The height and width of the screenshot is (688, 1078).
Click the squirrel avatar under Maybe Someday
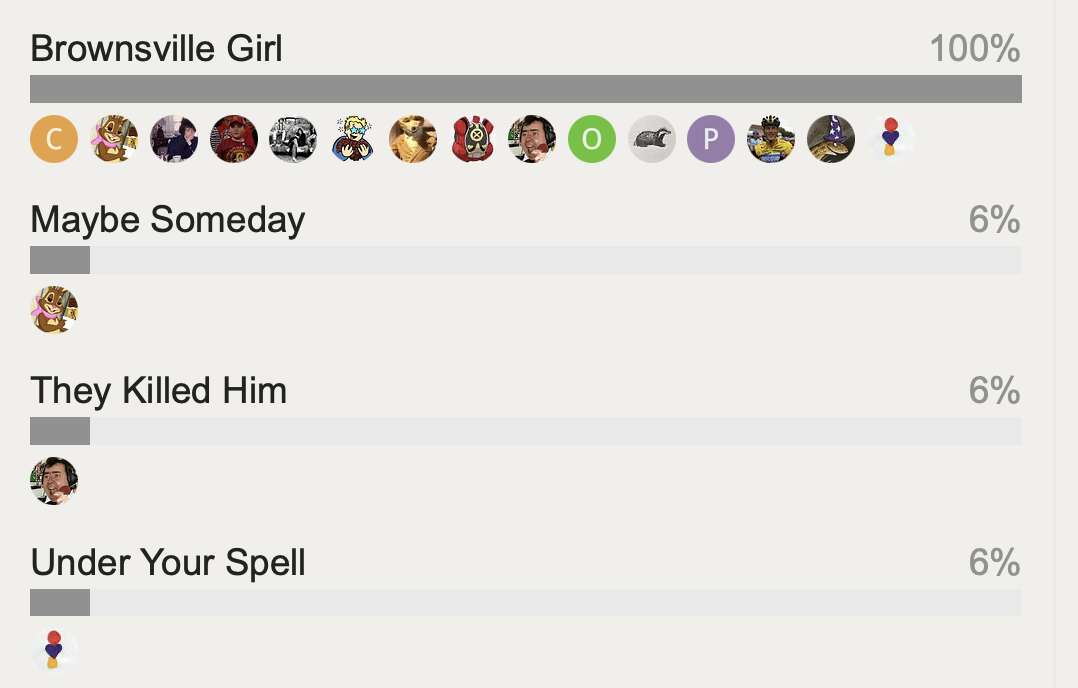[x=54, y=310]
